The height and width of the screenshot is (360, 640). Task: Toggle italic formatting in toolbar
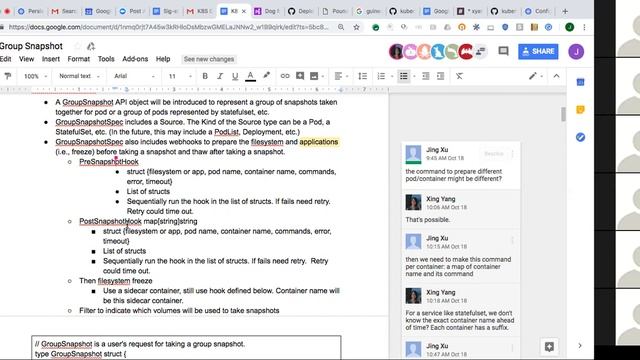click(220, 76)
